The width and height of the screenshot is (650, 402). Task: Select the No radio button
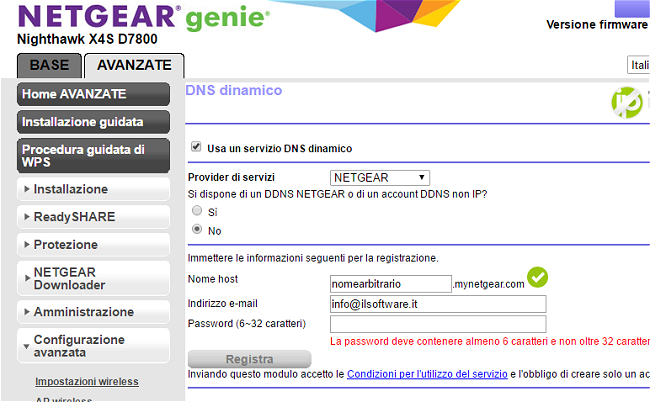(x=197, y=229)
